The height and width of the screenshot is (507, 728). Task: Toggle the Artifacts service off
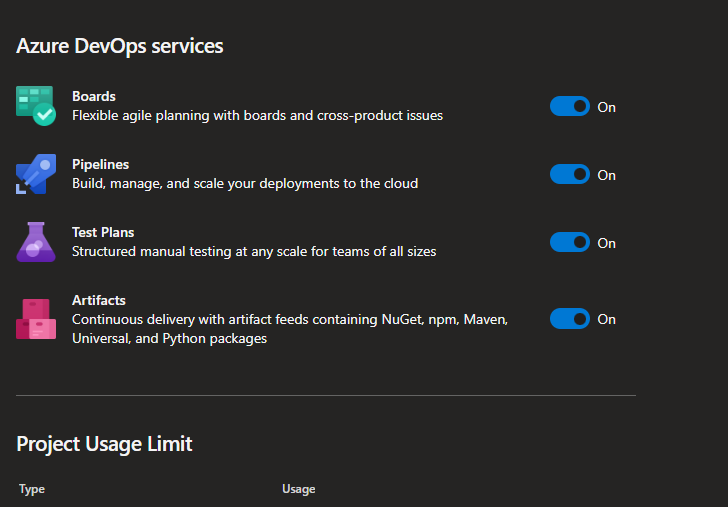click(x=570, y=318)
